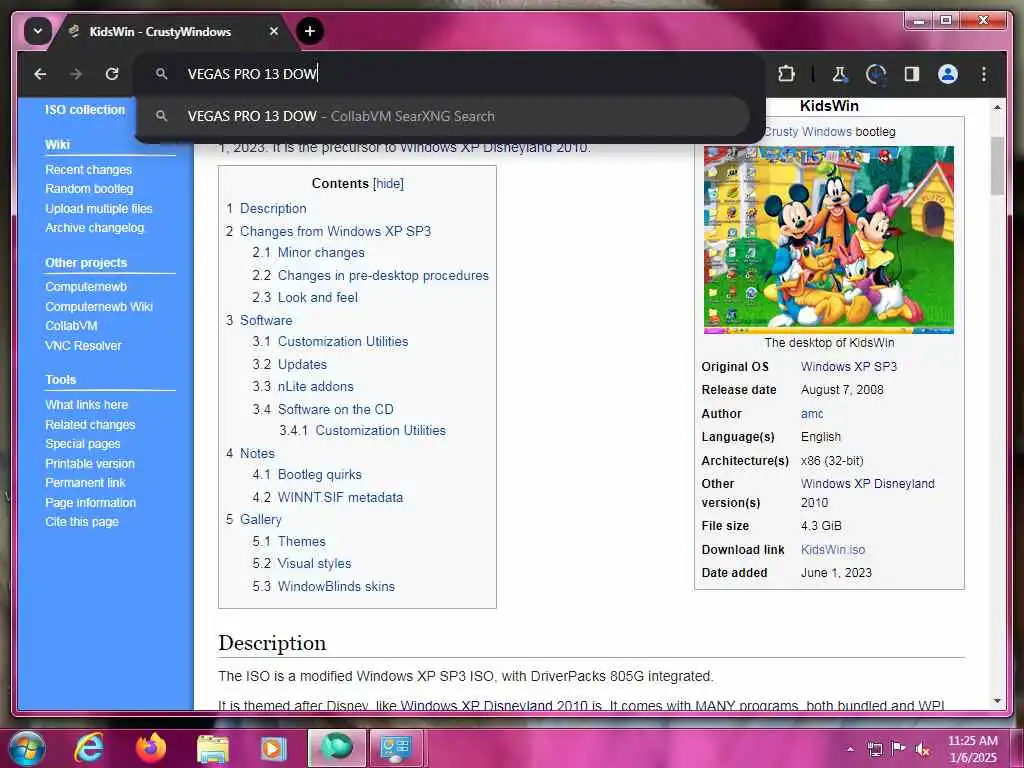Screen dimensions: 1024x768
Task: Open the amc author link
Action: coord(812,414)
